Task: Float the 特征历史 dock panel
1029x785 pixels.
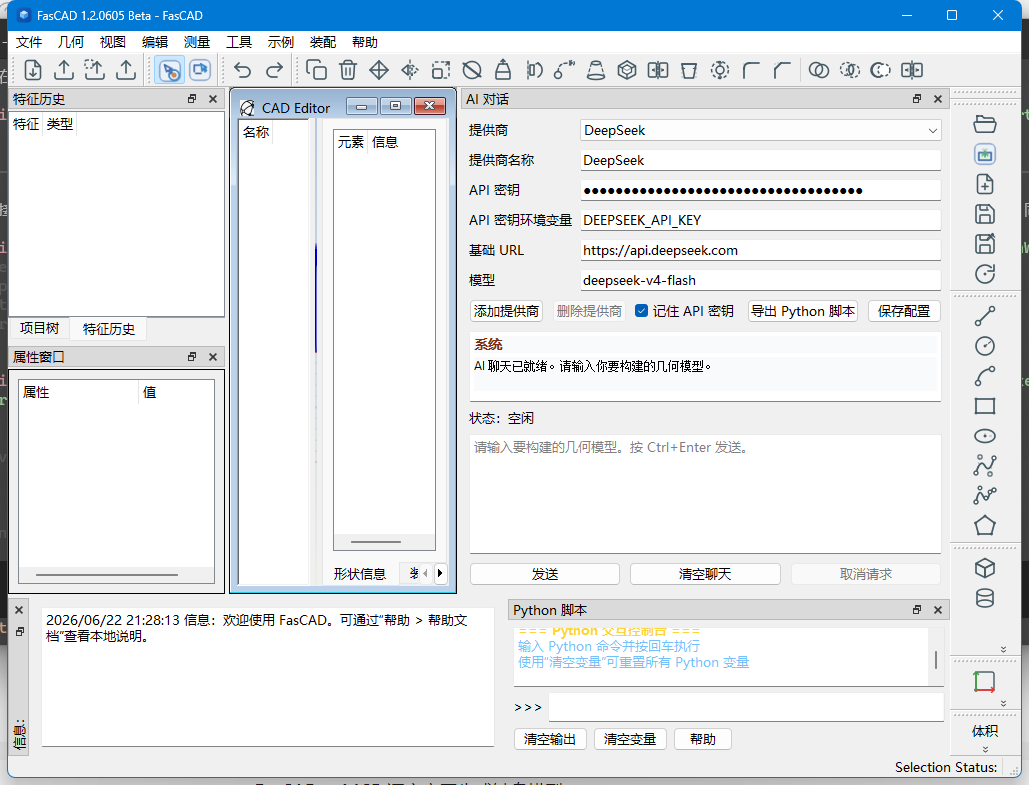Action: [192, 98]
